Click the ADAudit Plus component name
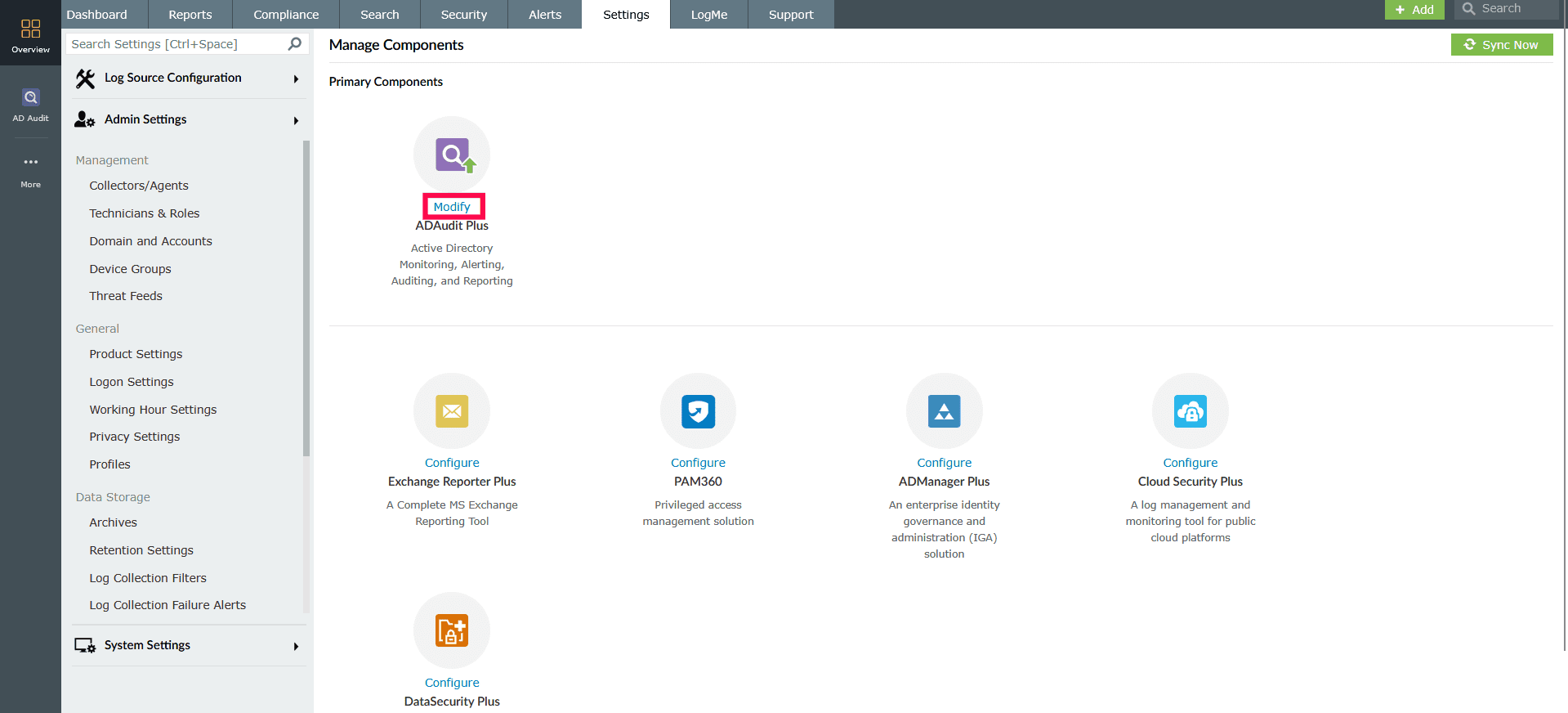Screen dimensions: 1568x713 [452, 226]
